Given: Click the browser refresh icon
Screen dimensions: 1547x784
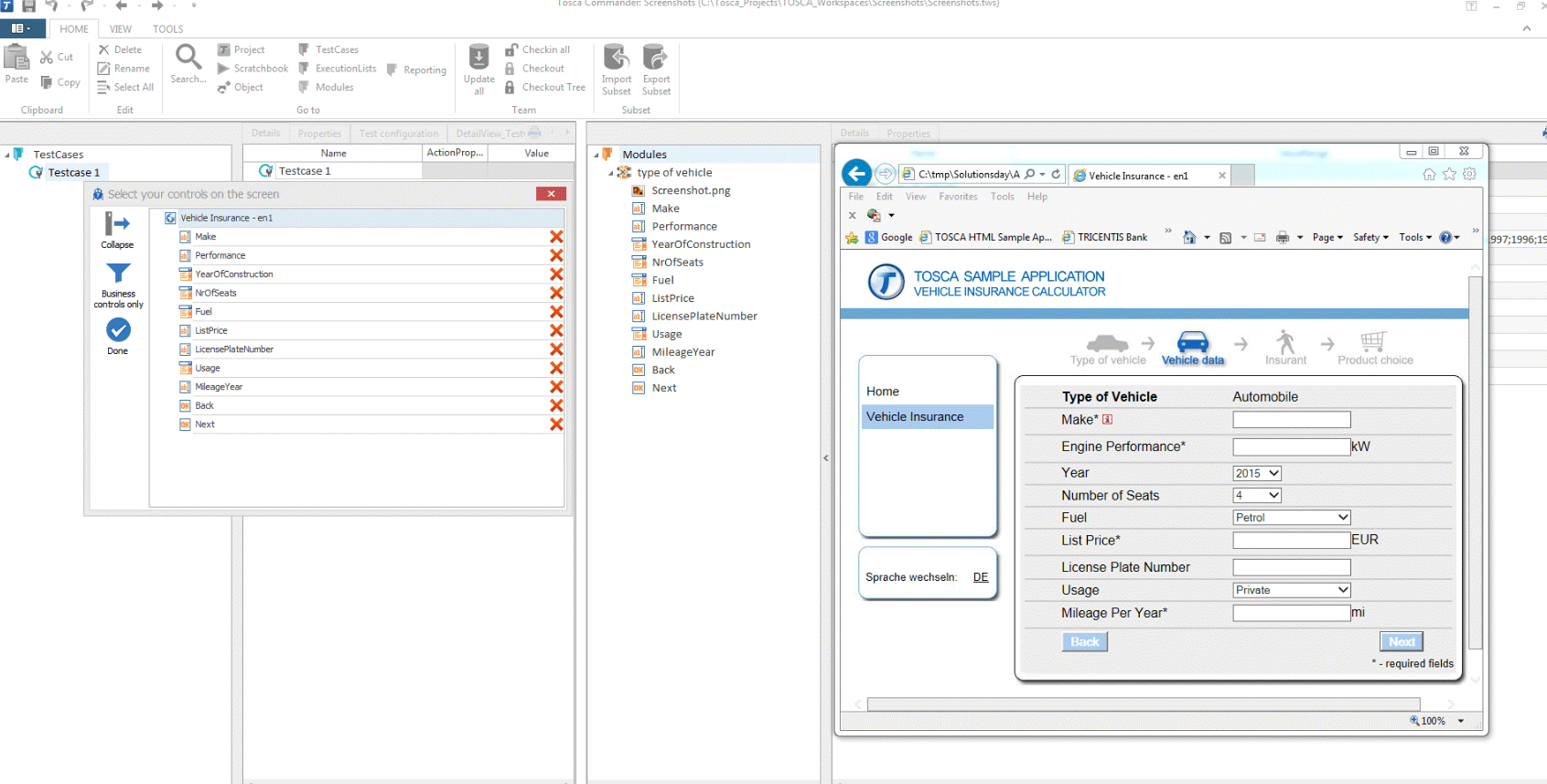Looking at the screenshot, I should [1056, 174].
